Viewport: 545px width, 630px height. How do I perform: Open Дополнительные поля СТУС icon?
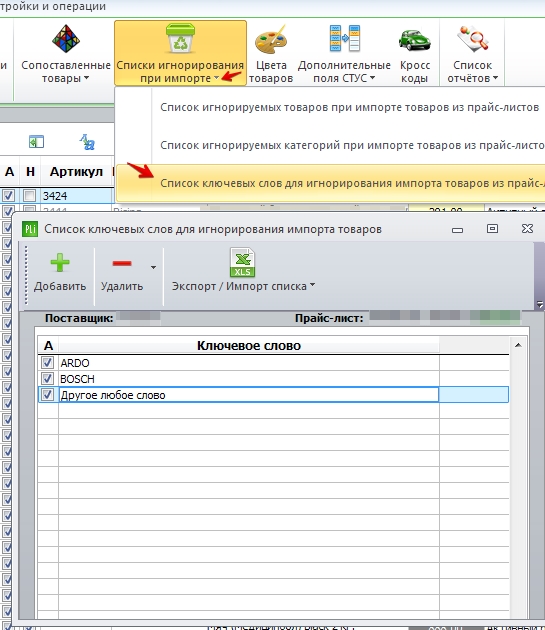344,39
